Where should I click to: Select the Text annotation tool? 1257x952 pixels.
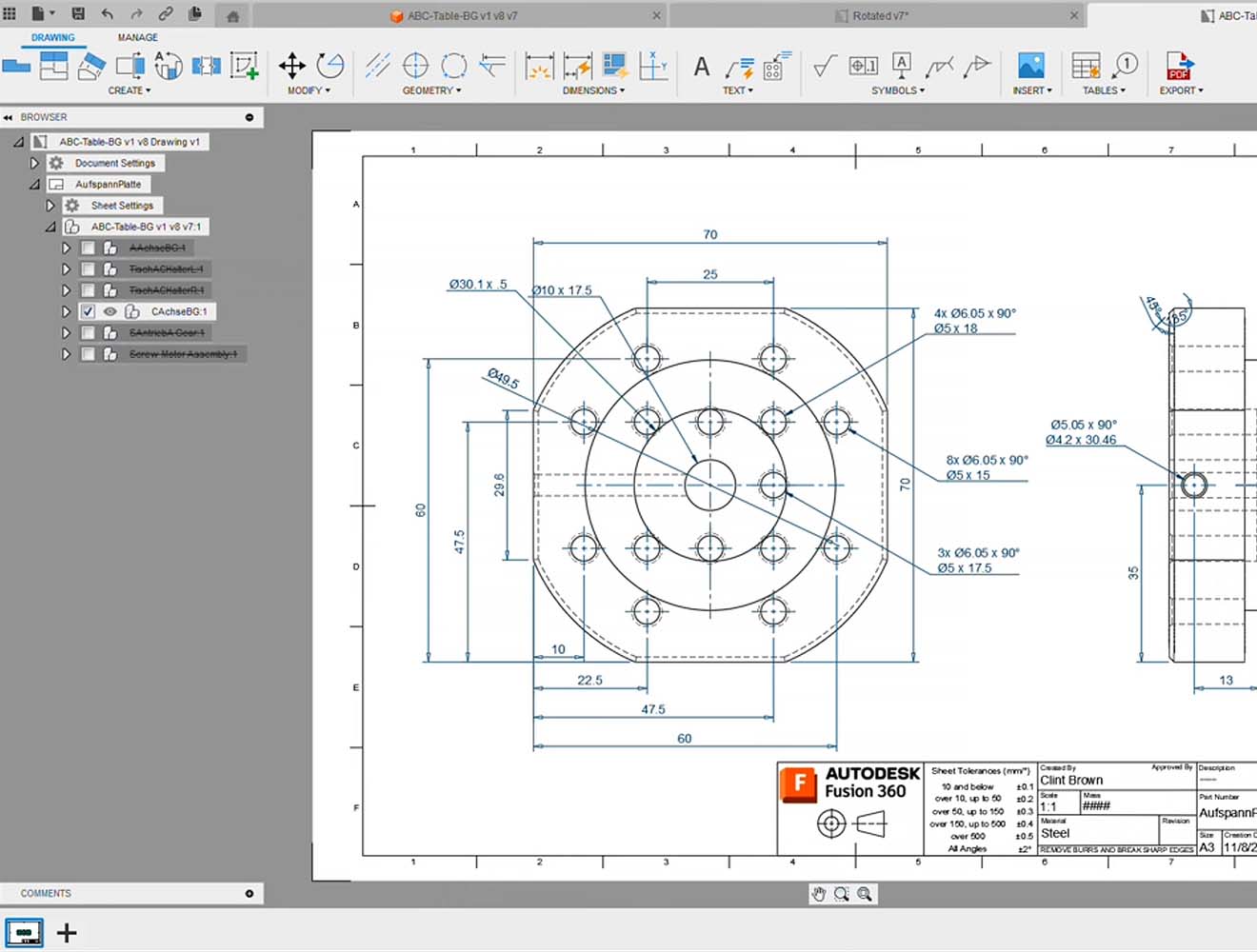700,65
